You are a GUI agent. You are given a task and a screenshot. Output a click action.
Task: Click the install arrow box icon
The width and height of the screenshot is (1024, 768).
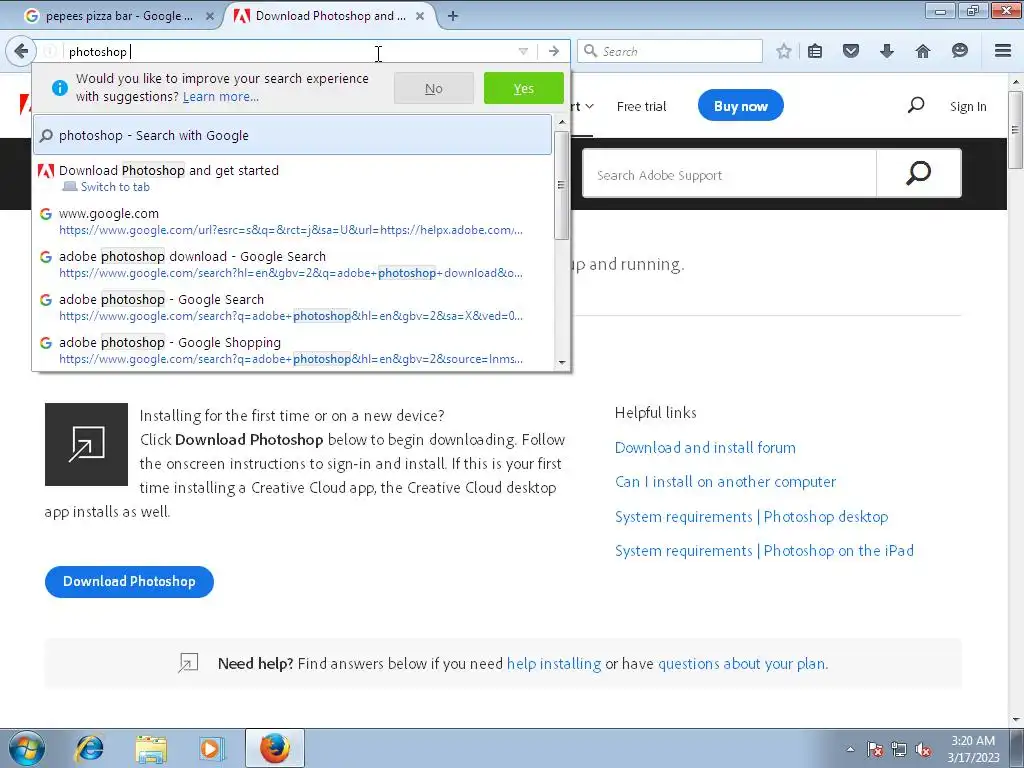(x=86, y=444)
